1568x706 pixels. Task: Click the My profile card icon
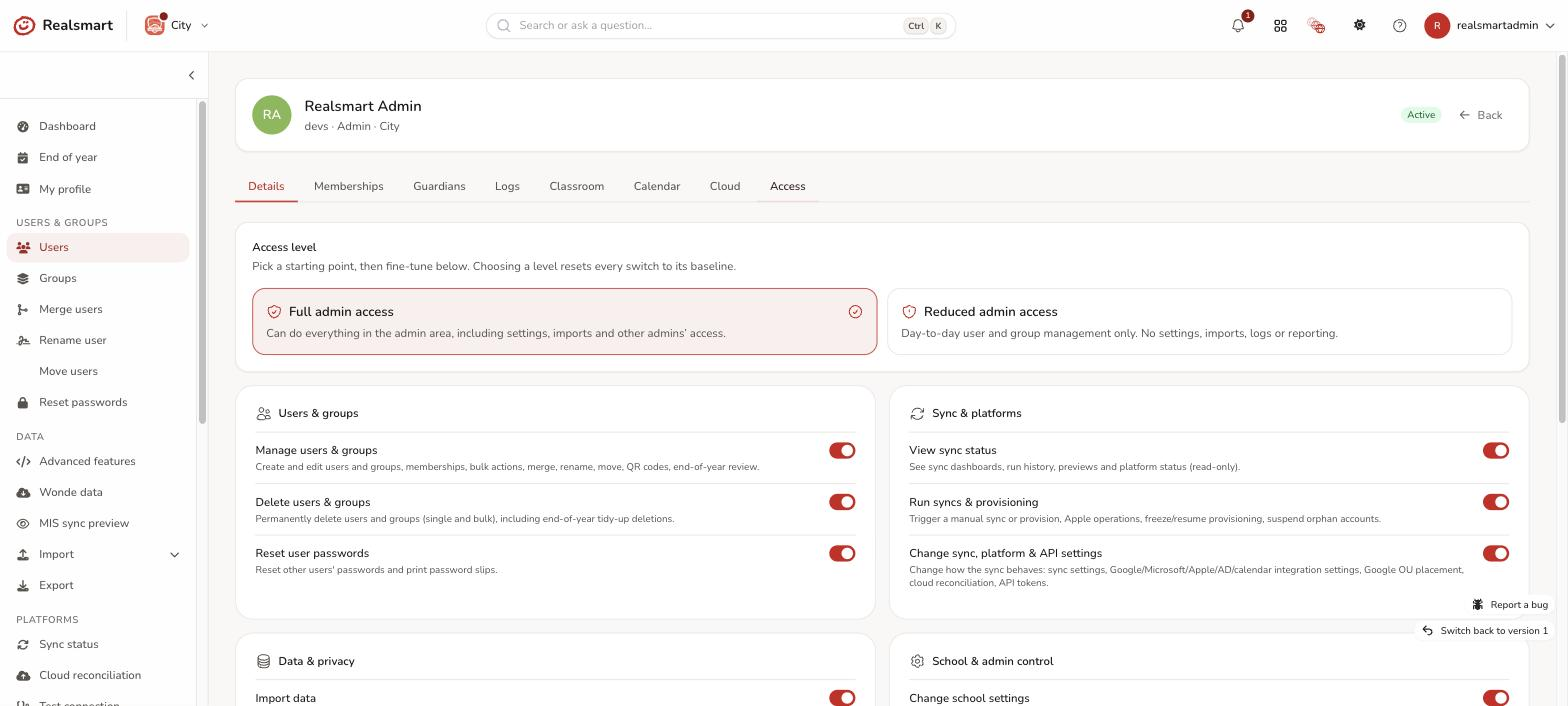tap(23, 189)
